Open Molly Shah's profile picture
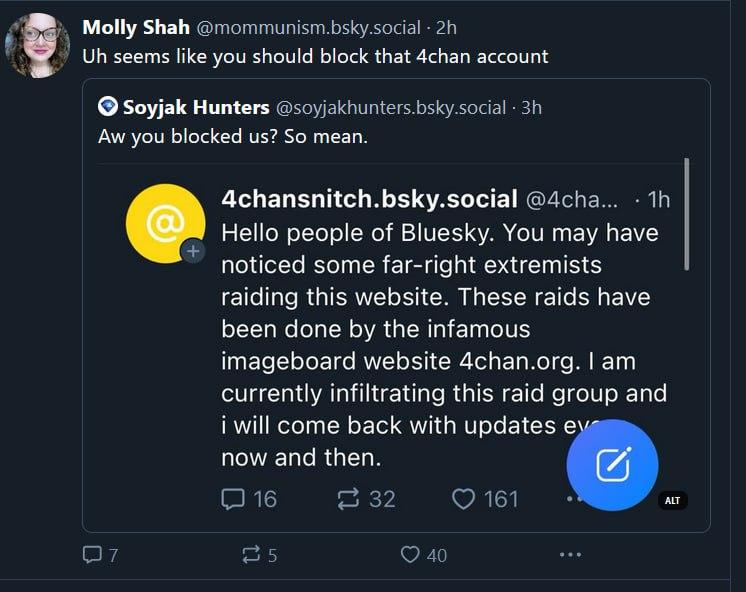Viewport: 746px width, 592px height. [37, 45]
